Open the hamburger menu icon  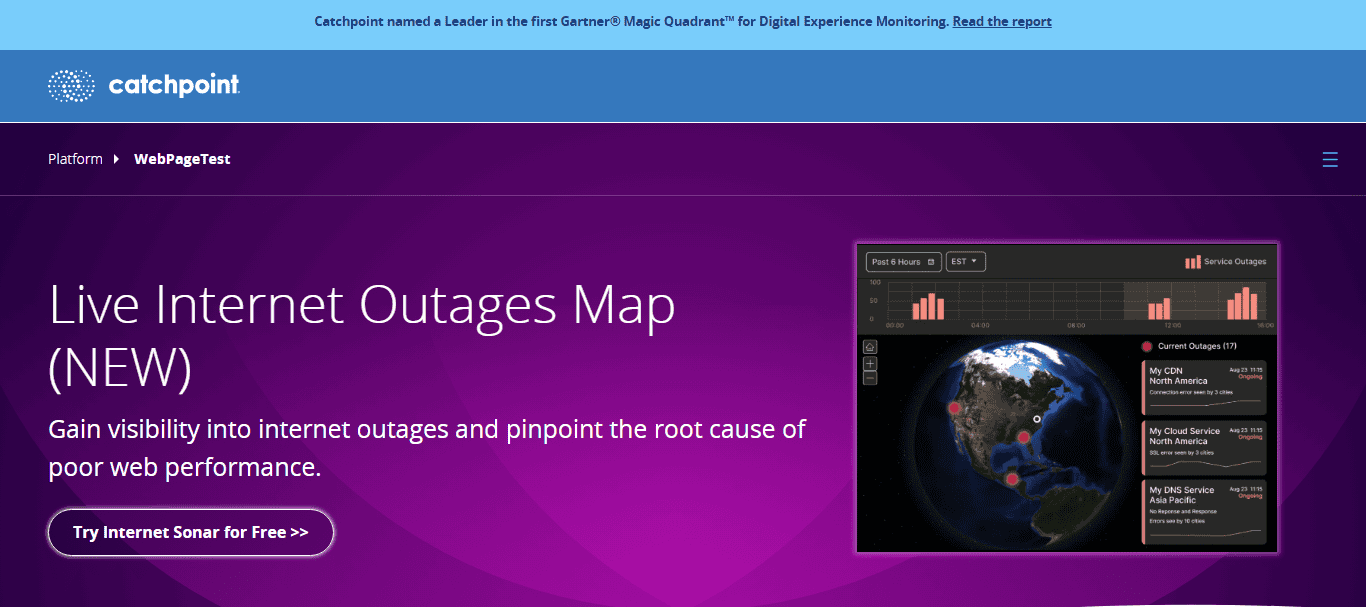pos(1329,159)
